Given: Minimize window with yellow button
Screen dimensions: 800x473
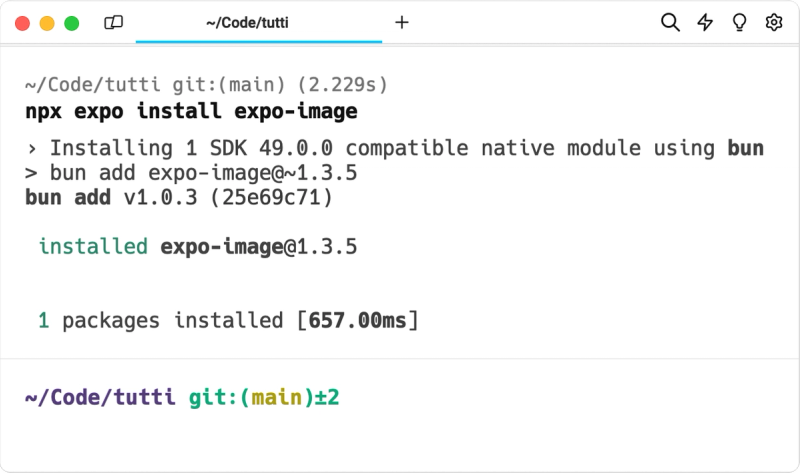Looking at the screenshot, I should 47,23.
